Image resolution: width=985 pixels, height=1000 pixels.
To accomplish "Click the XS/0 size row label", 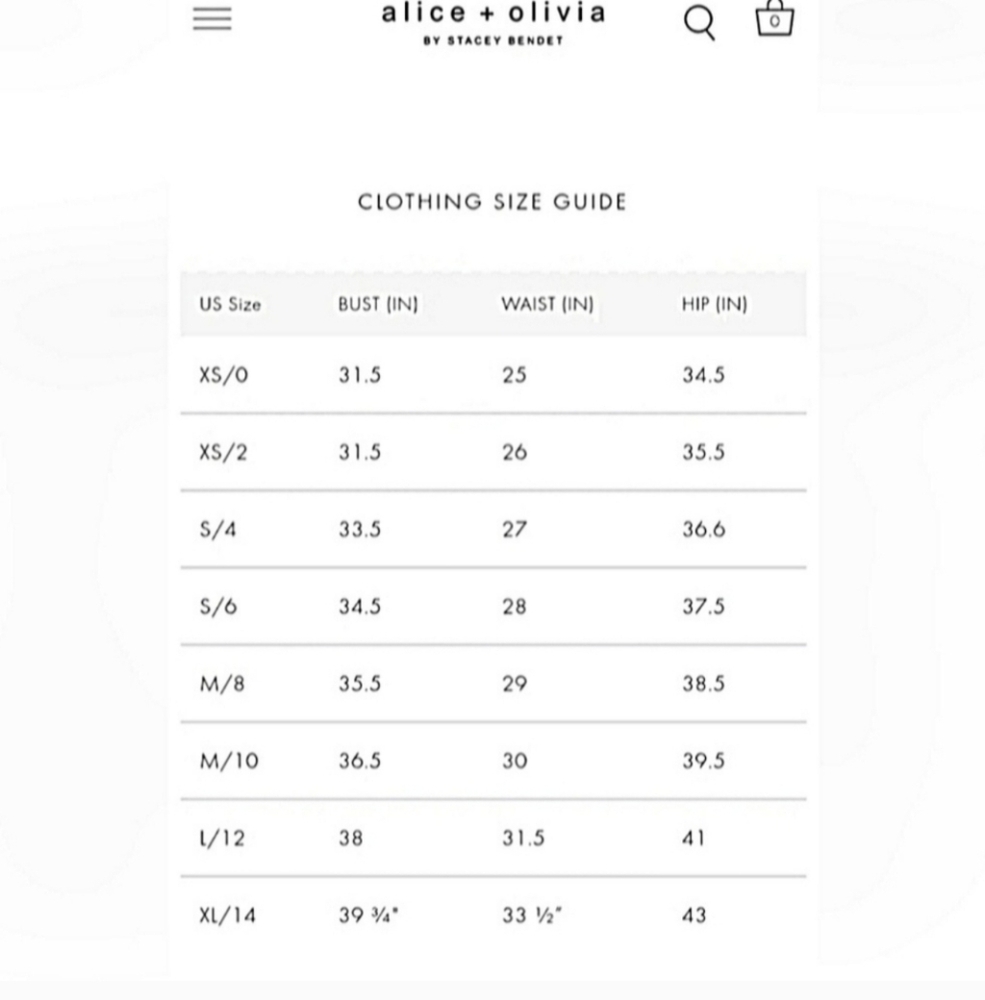I will coord(223,375).
